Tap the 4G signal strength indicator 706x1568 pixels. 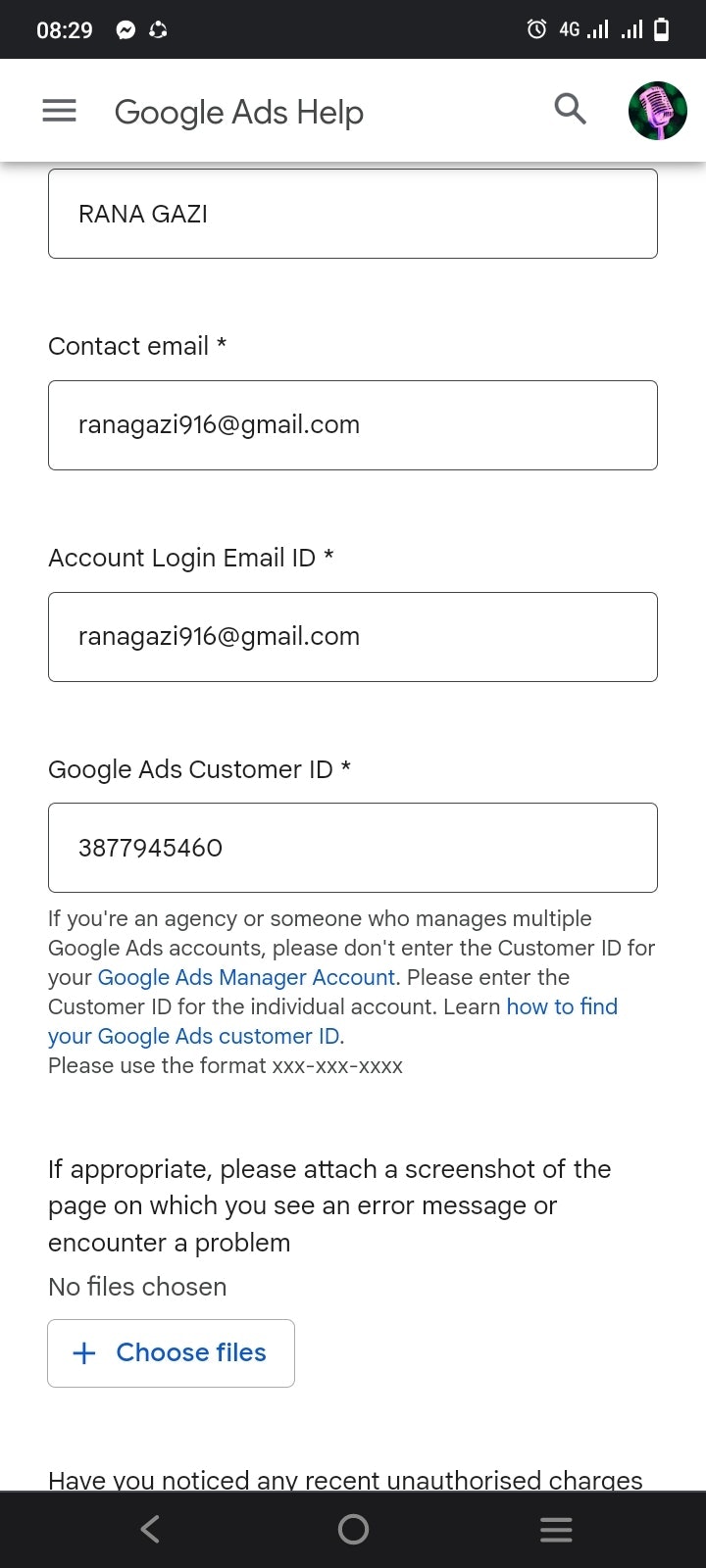point(584,29)
